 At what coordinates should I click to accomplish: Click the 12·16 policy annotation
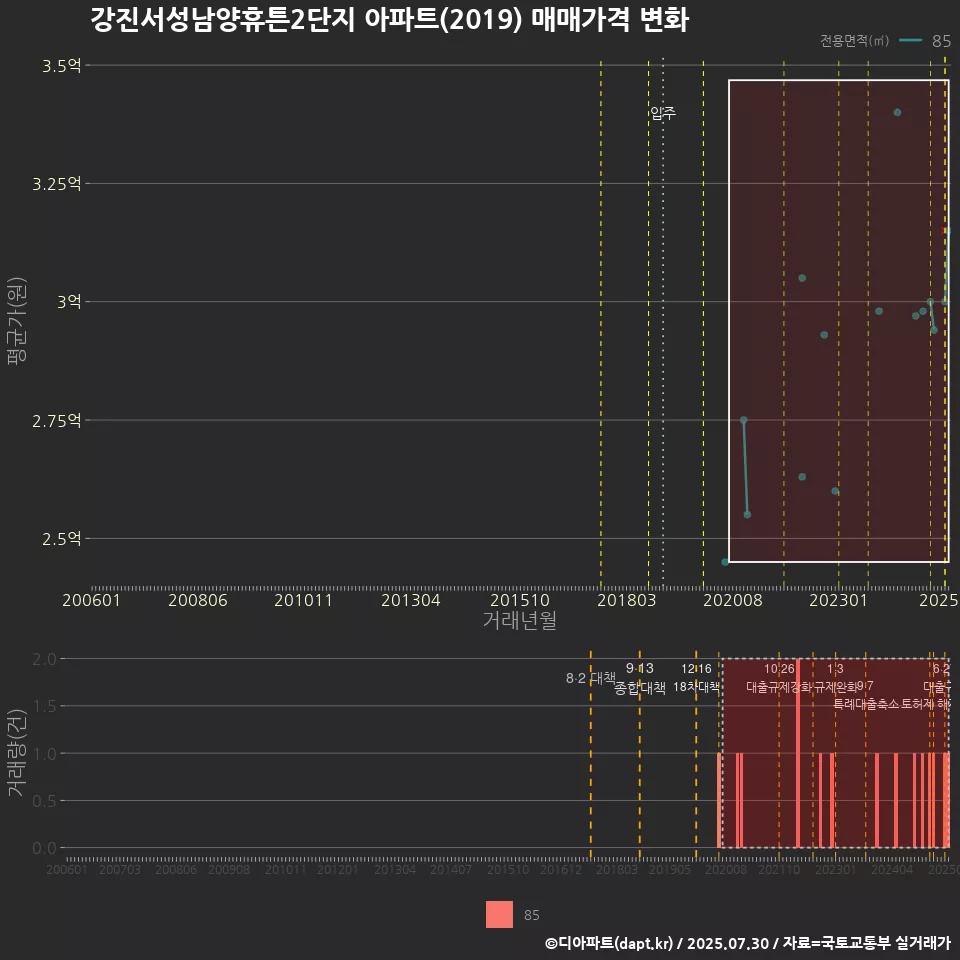point(696,669)
